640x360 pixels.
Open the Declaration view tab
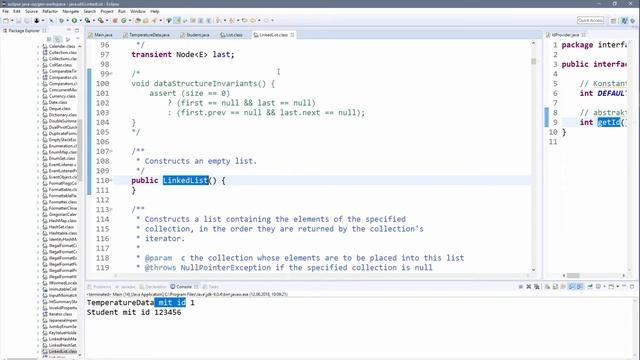[153, 287]
